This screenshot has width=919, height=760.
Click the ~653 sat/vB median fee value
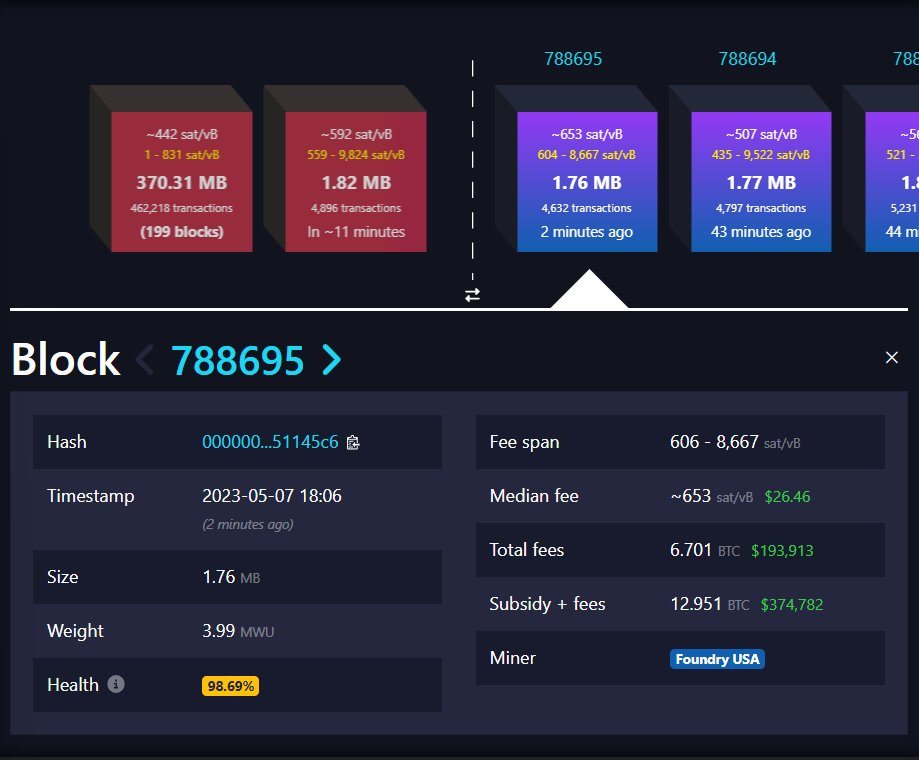[x=712, y=496]
